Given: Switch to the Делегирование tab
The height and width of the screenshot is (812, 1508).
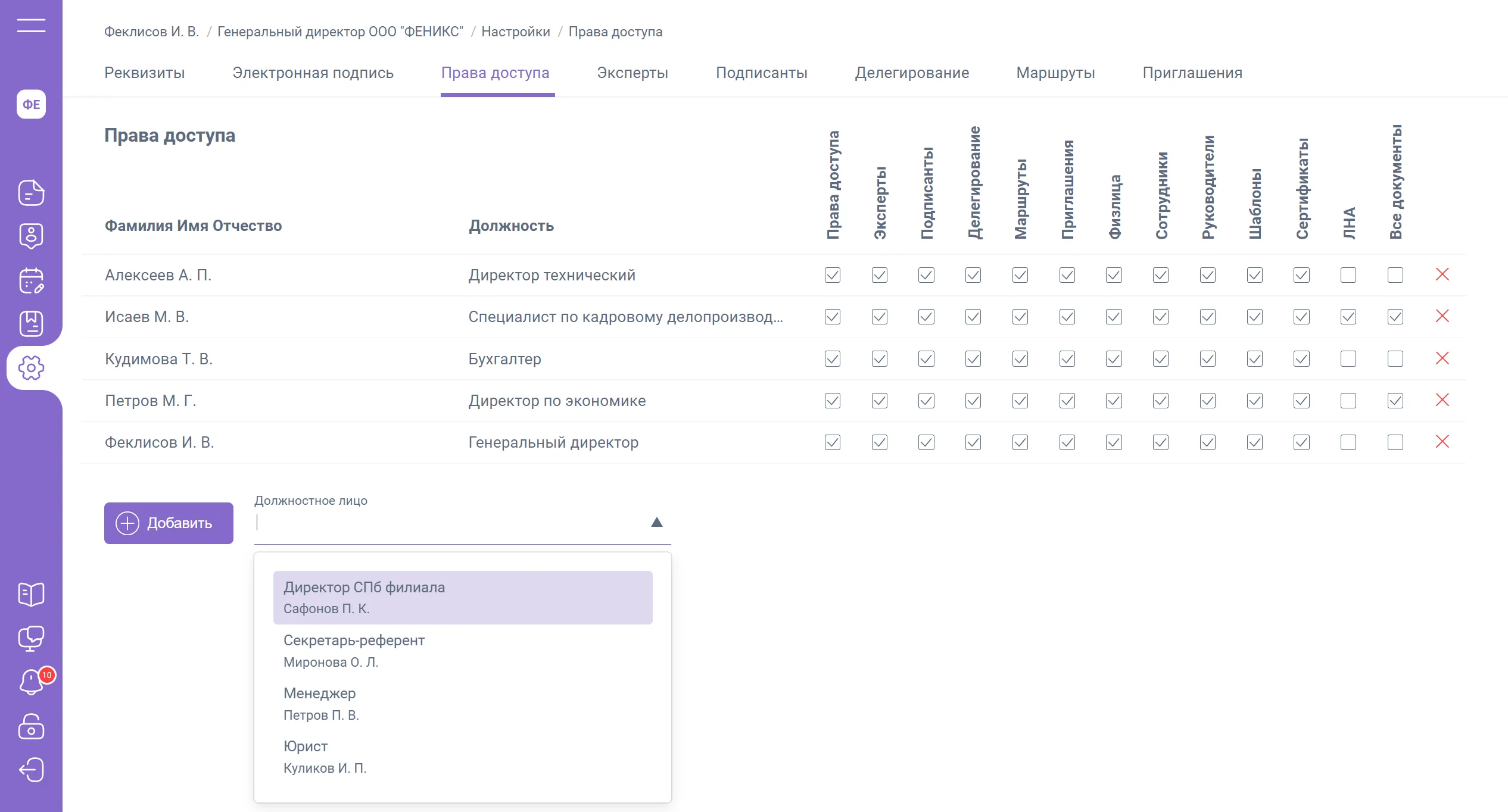Looking at the screenshot, I should click(x=911, y=73).
